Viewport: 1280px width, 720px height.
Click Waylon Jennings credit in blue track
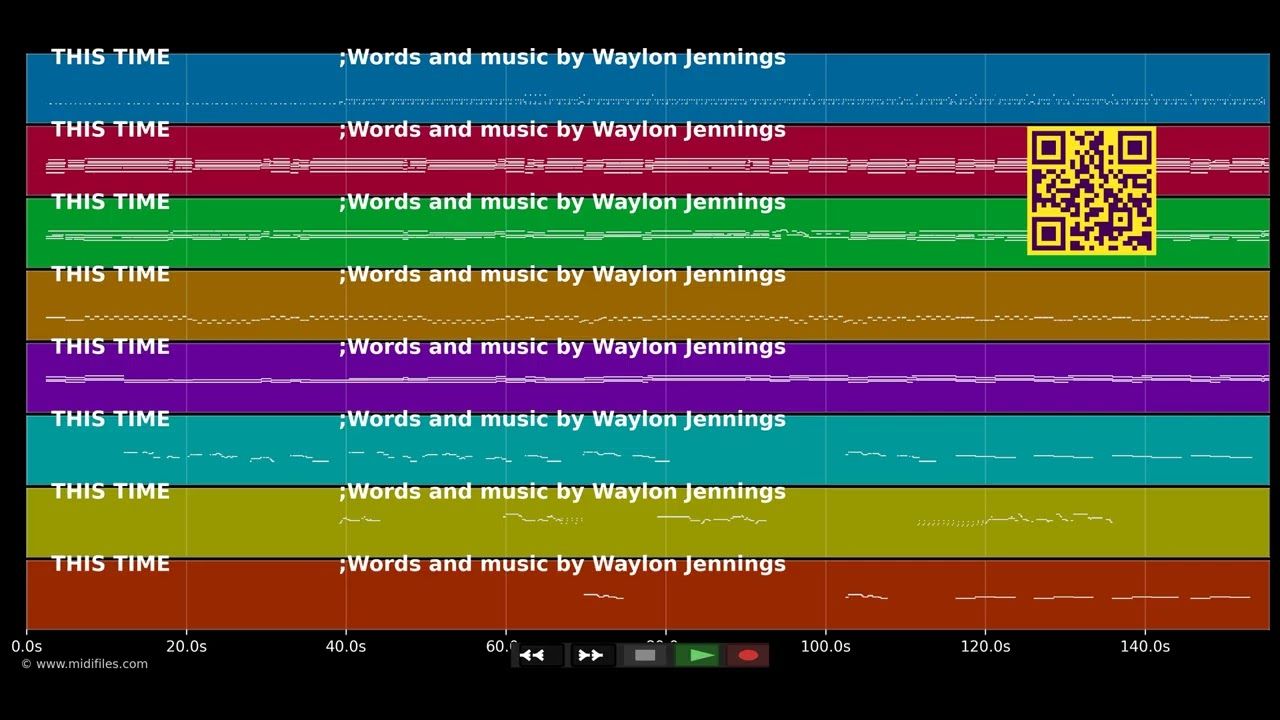point(562,58)
